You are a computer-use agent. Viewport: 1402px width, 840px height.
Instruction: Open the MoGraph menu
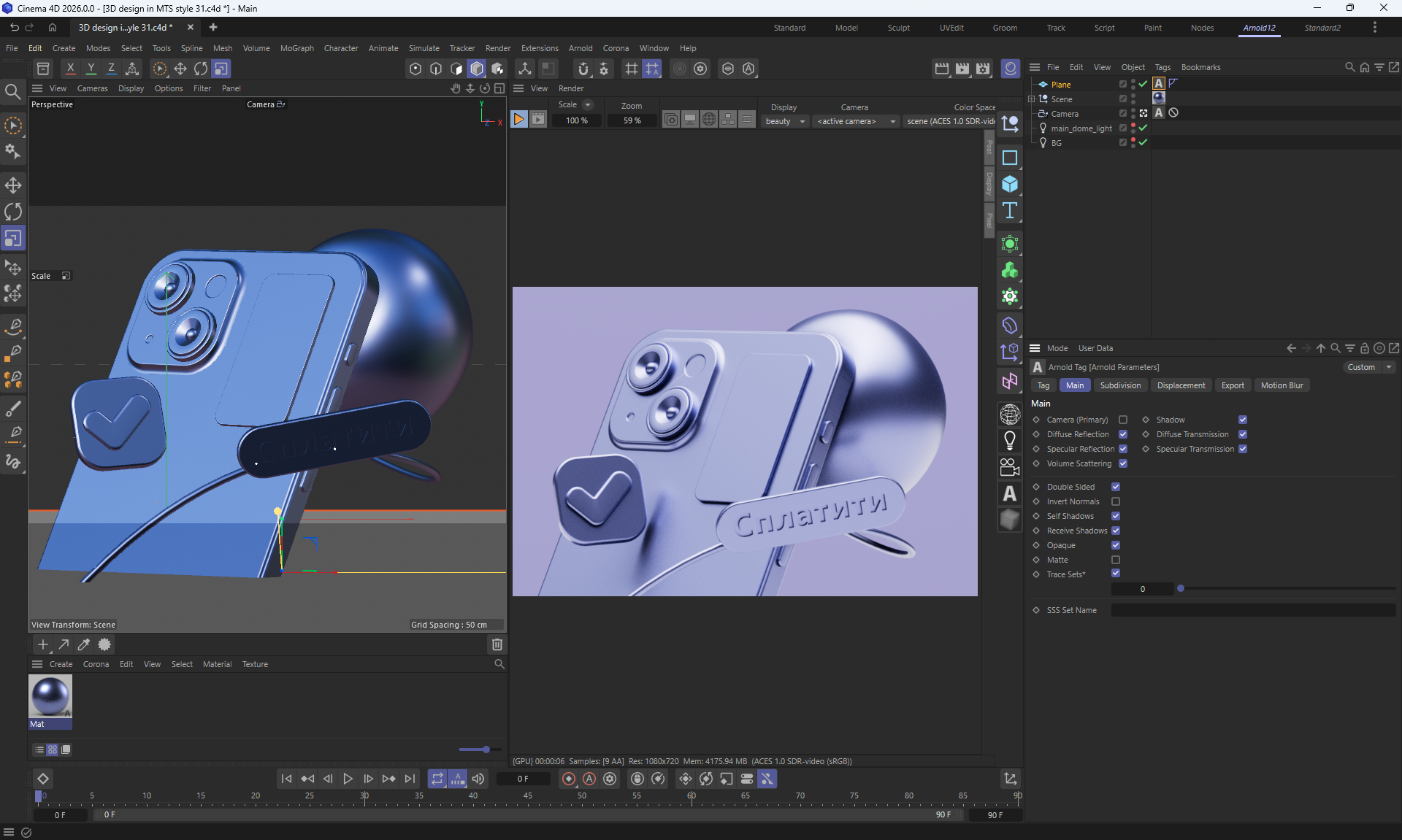coord(296,48)
